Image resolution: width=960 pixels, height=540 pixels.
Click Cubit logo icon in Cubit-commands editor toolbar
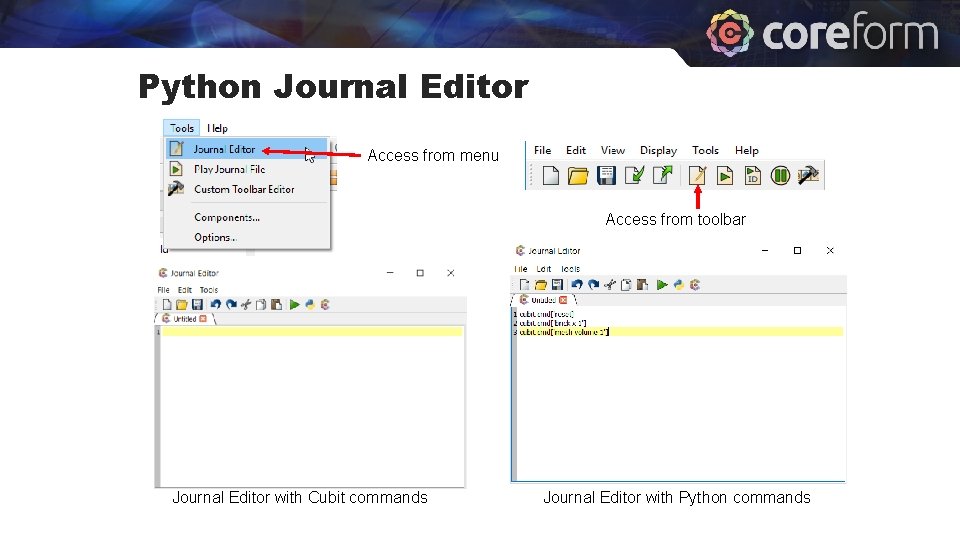pyautogui.click(x=325, y=304)
